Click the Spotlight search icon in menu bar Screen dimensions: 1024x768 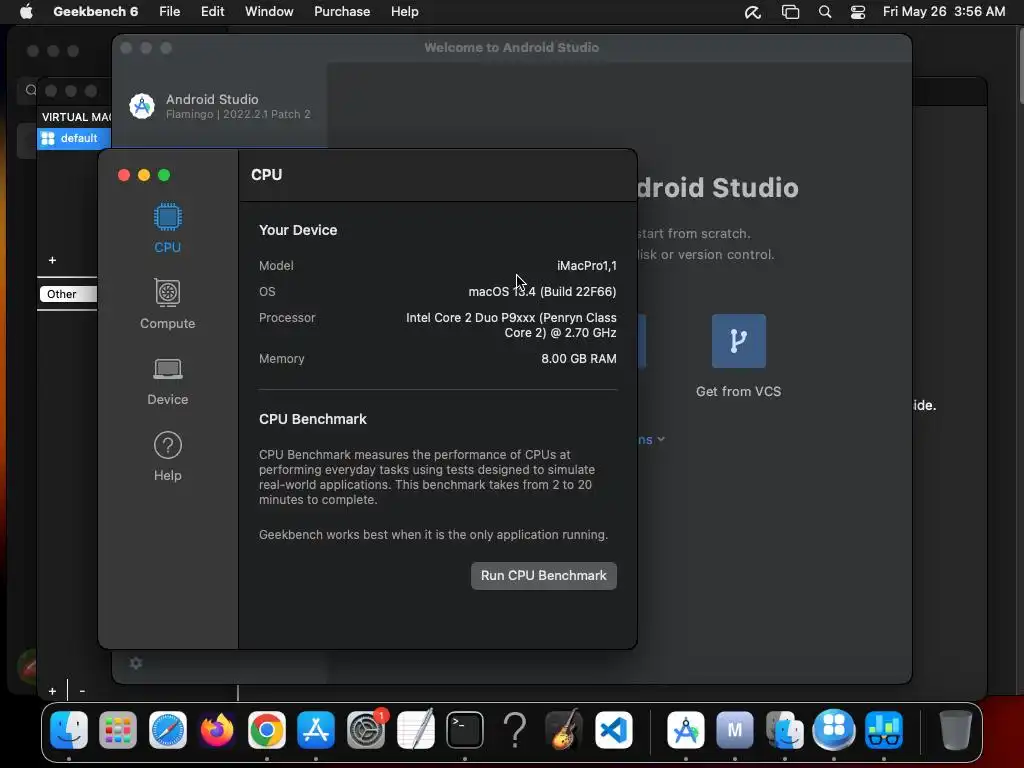click(825, 12)
